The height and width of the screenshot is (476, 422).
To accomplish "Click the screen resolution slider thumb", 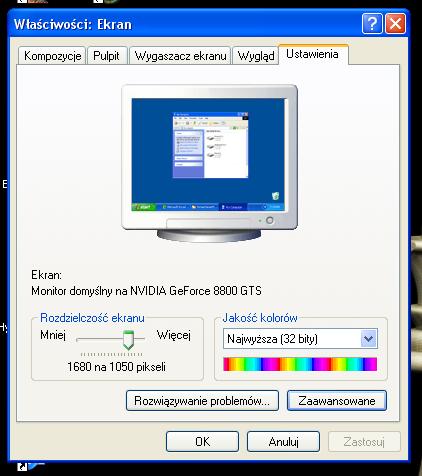I will (x=128, y=340).
